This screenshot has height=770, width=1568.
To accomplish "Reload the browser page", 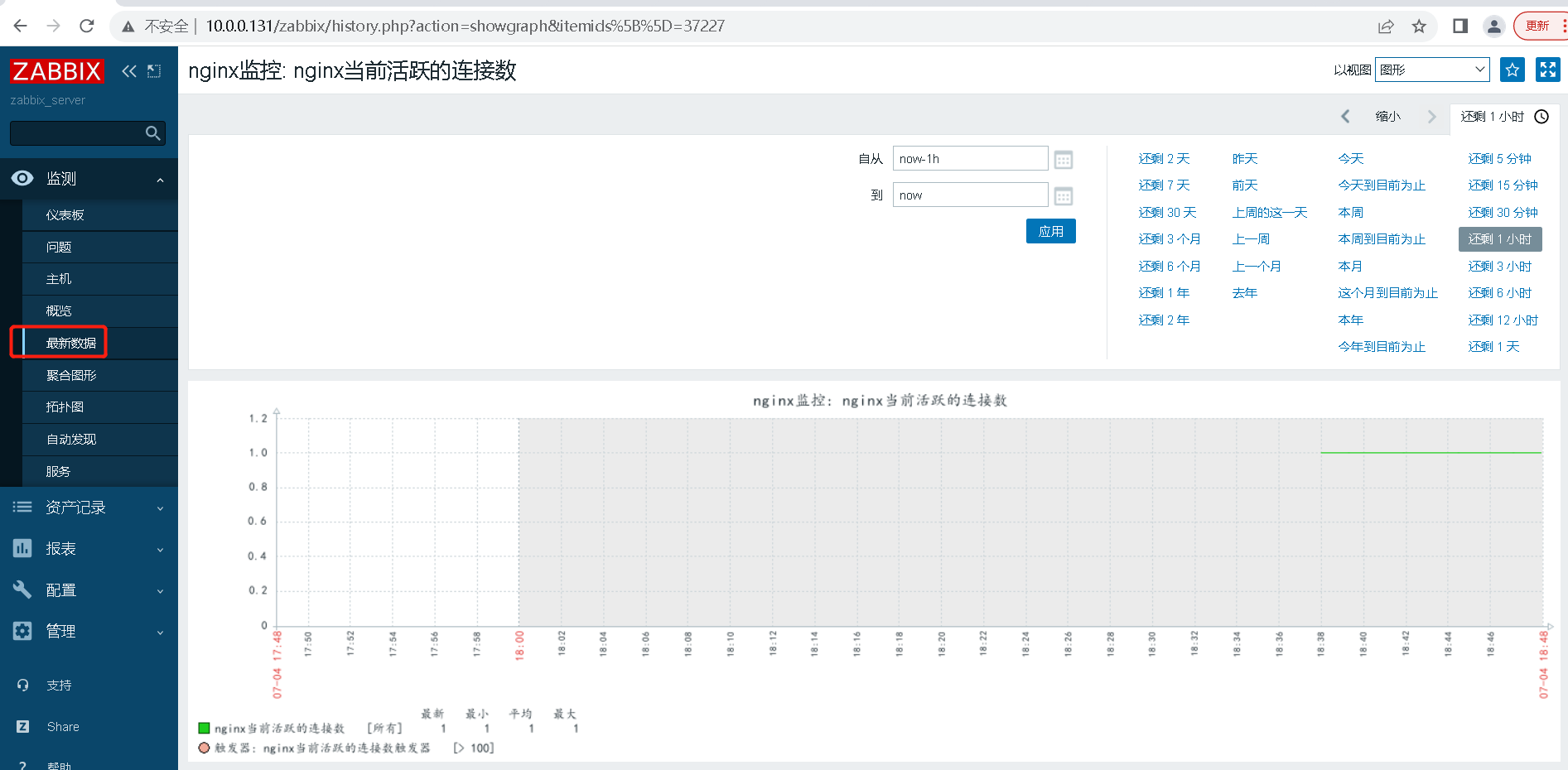I will 87,26.
